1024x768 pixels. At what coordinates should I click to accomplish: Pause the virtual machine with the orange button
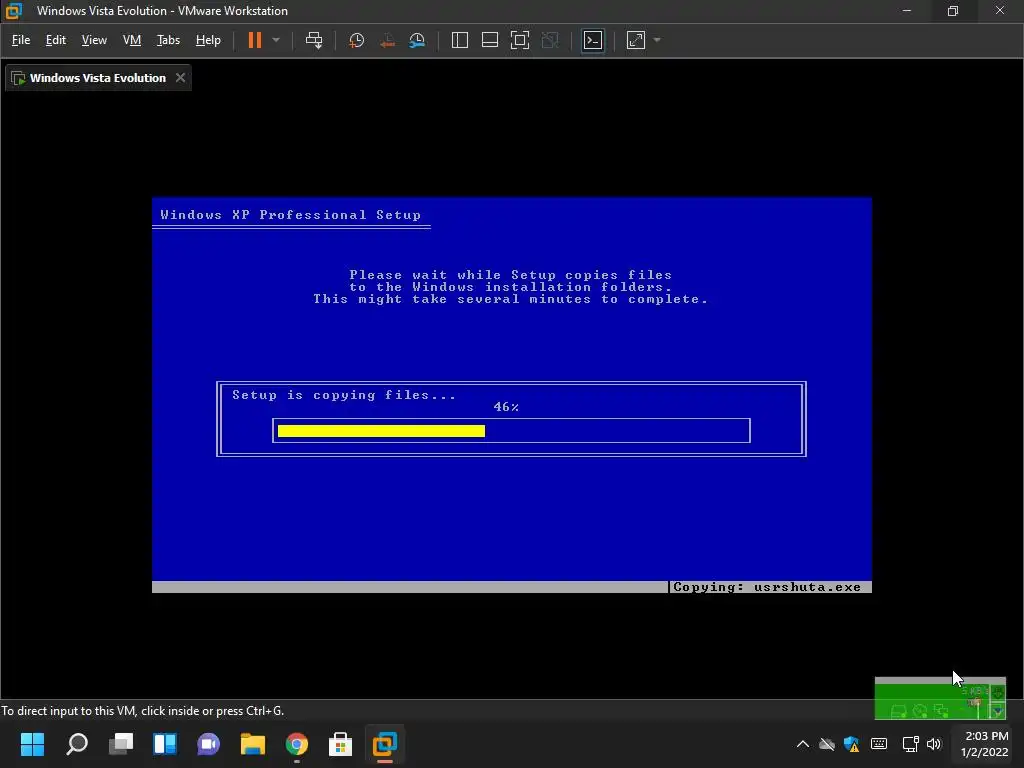pyautogui.click(x=255, y=40)
